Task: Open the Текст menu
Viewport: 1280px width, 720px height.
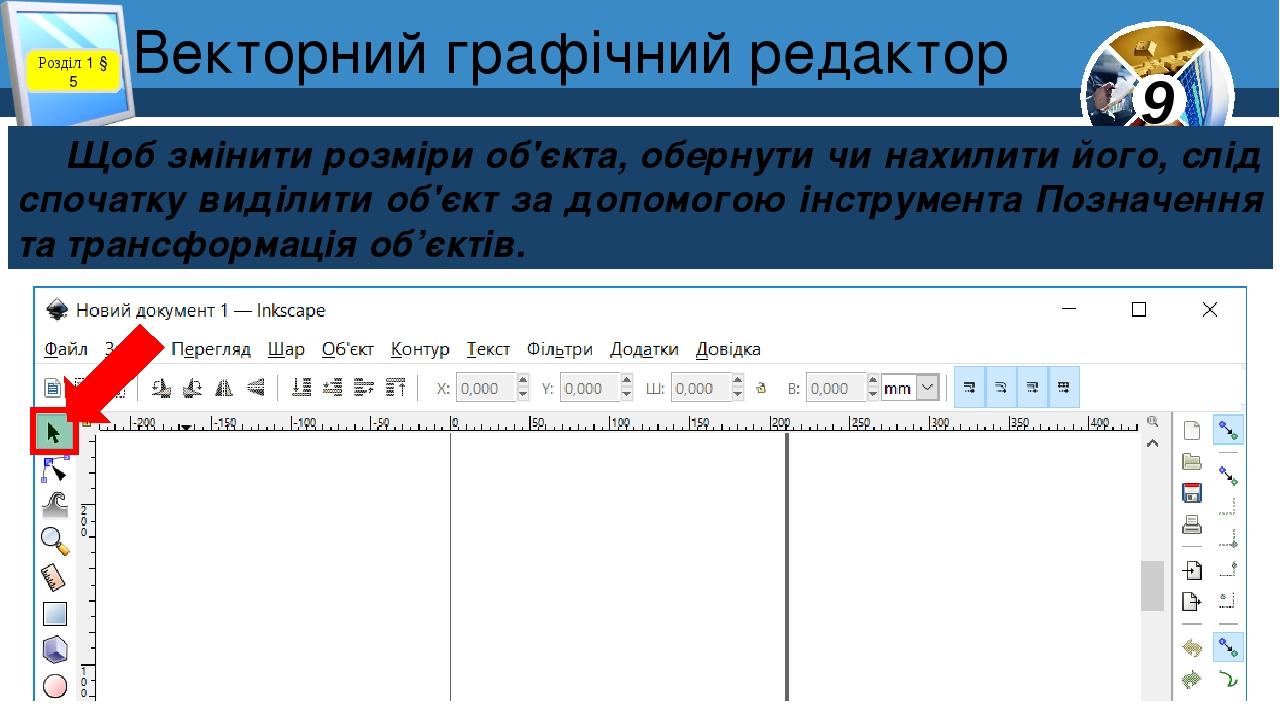Action: [488, 349]
